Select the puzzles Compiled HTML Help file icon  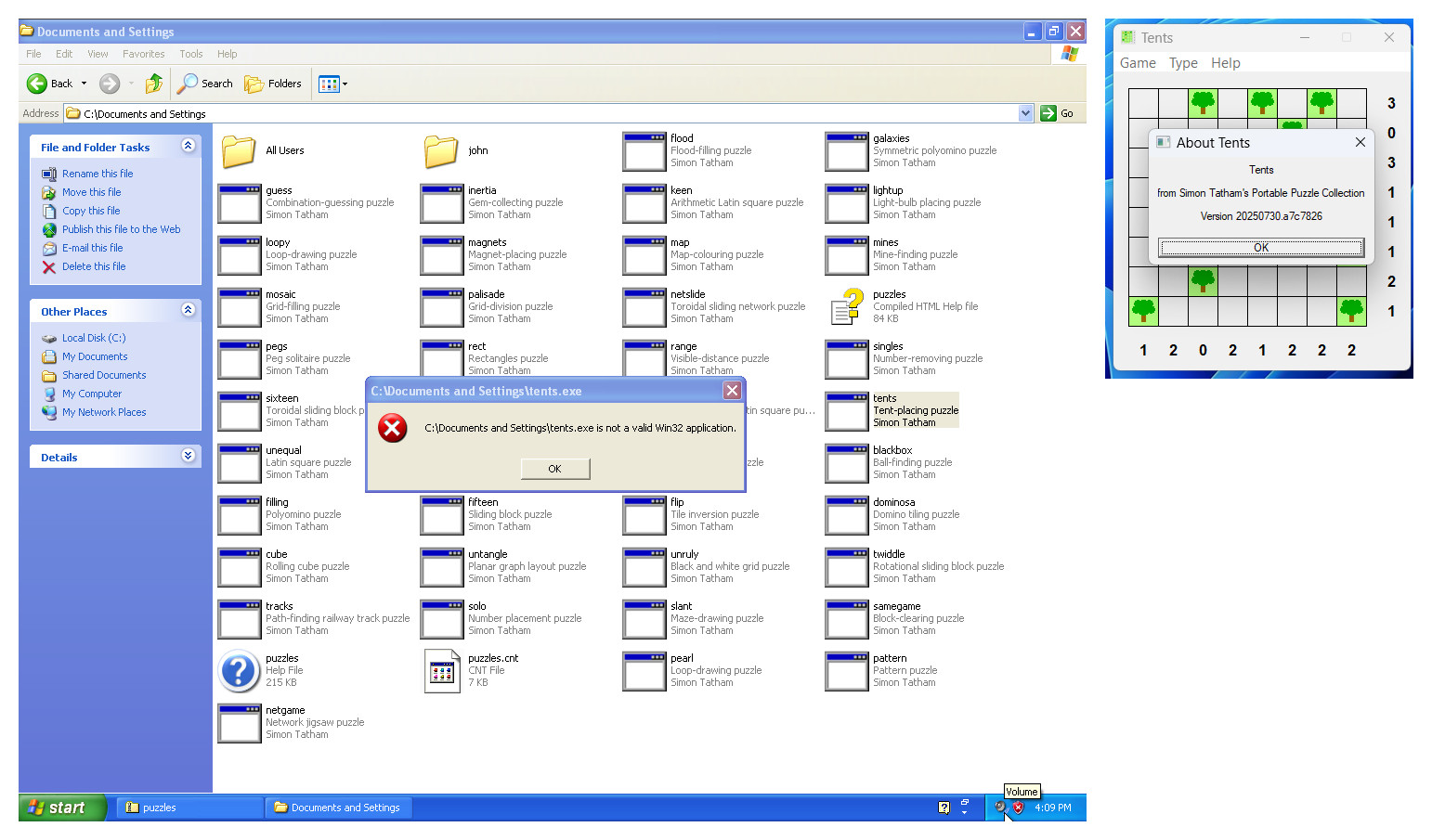[x=847, y=306]
